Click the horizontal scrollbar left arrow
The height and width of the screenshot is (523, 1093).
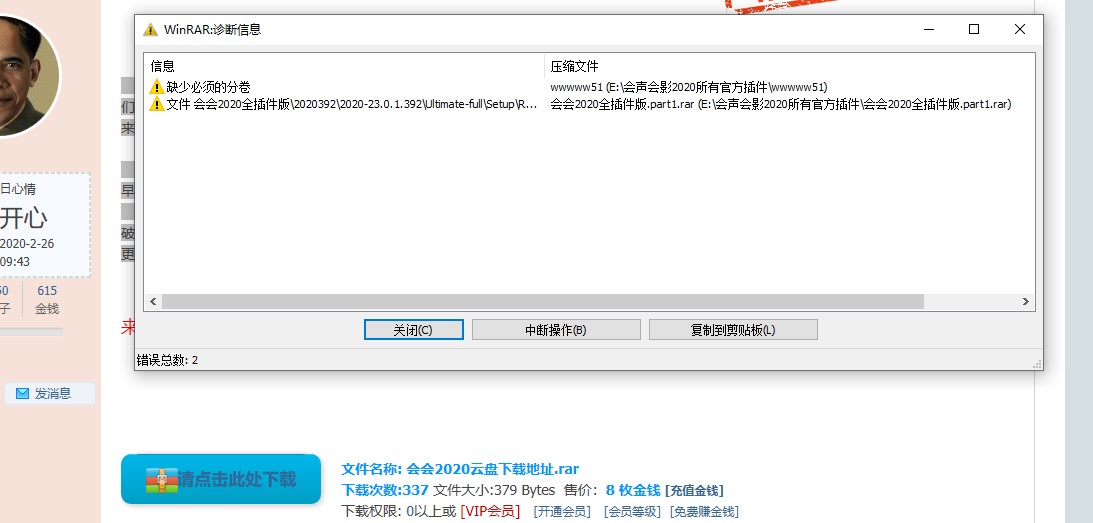click(x=153, y=301)
